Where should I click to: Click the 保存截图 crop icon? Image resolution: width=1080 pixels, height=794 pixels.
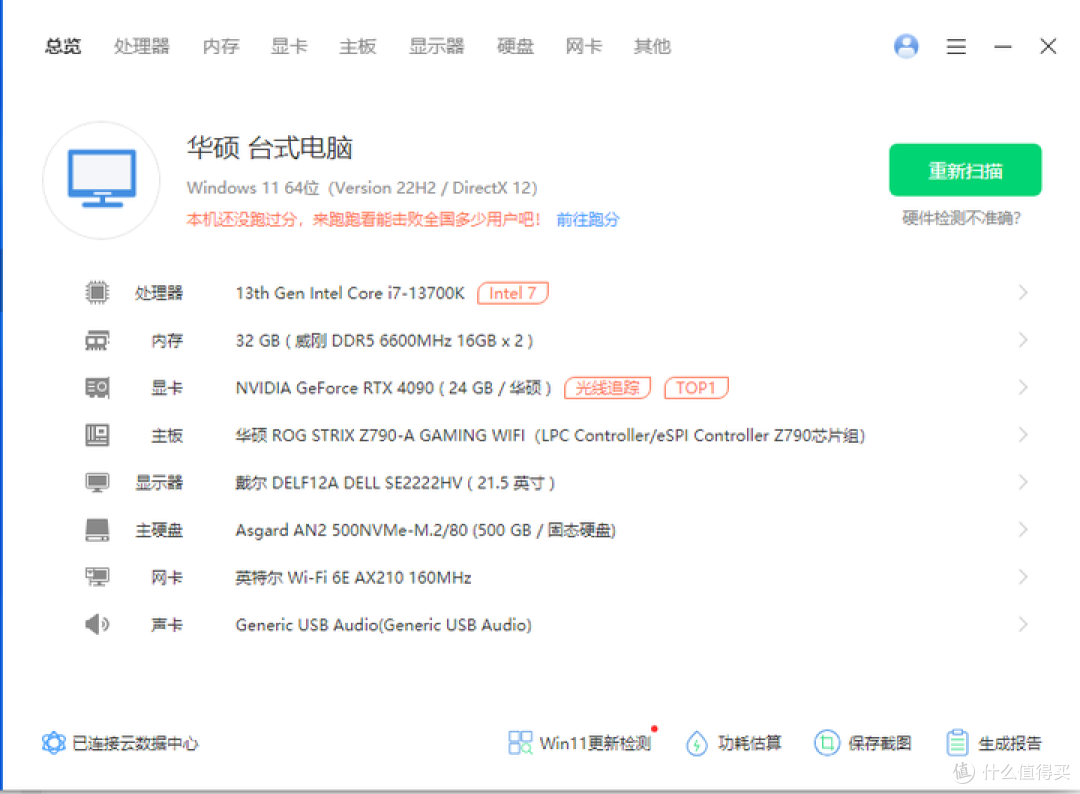point(827,743)
